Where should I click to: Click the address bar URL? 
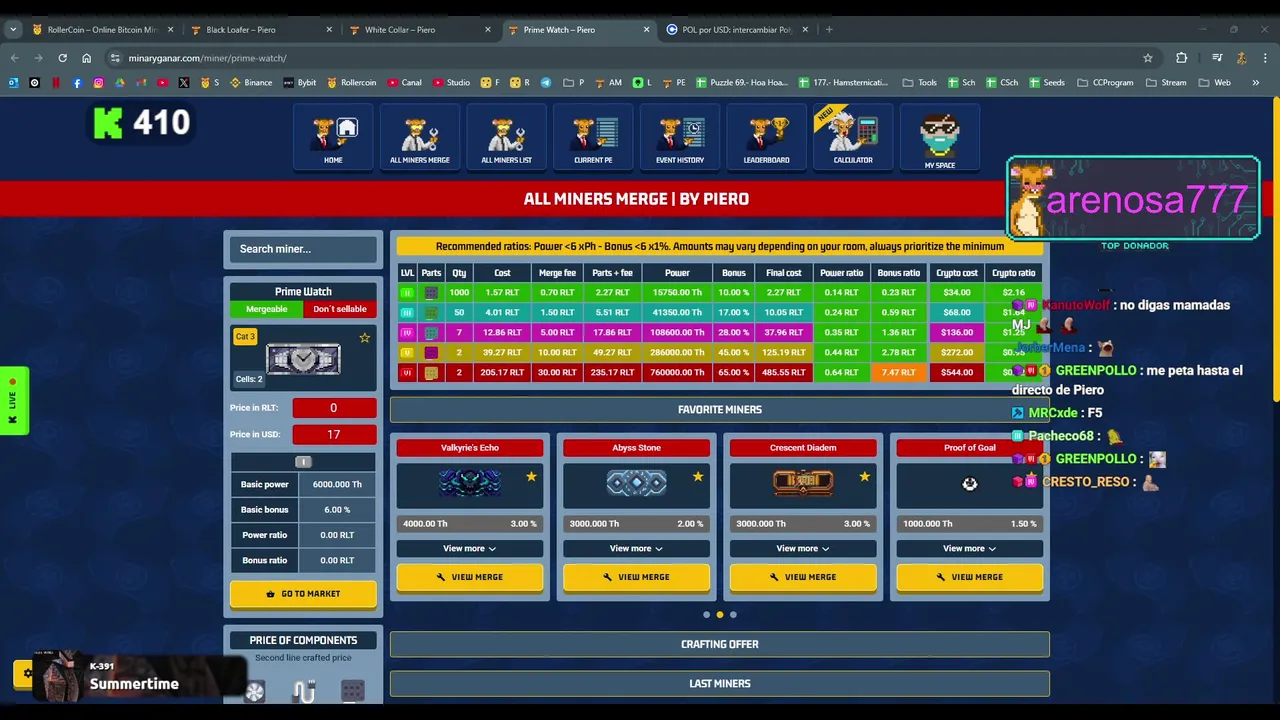207,58
